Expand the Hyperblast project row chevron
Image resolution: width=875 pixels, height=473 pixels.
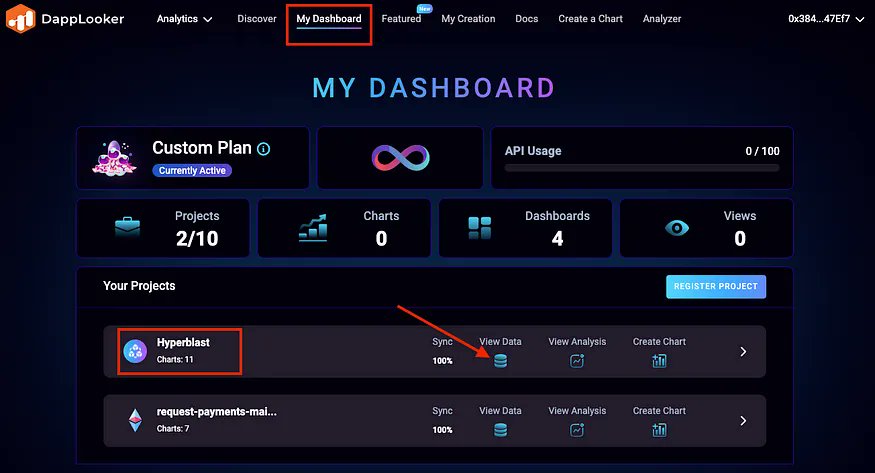pyautogui.click(x=743, y=351)
